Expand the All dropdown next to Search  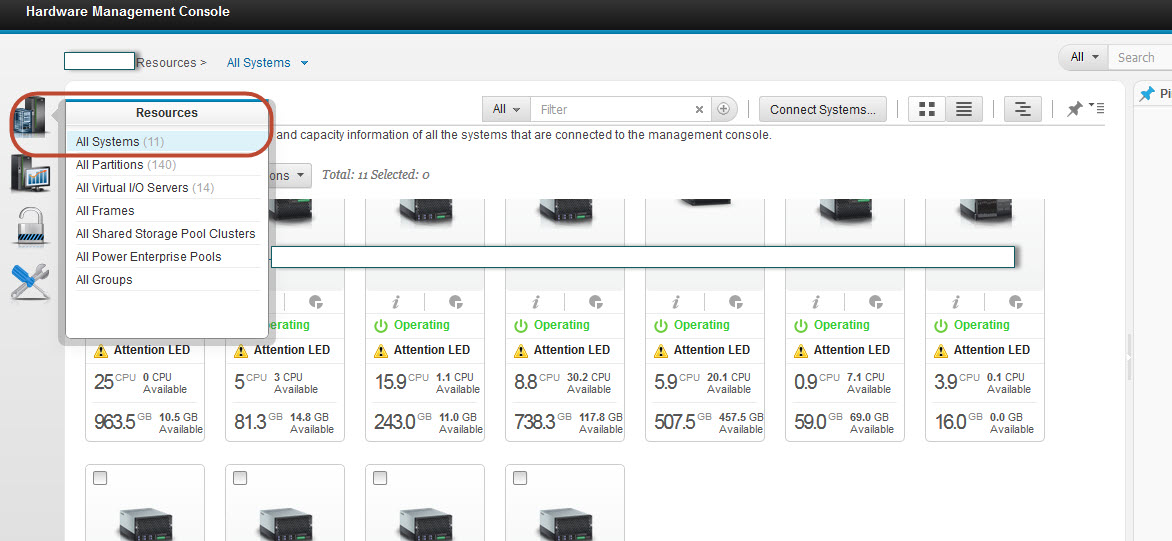coord(1083,57)
